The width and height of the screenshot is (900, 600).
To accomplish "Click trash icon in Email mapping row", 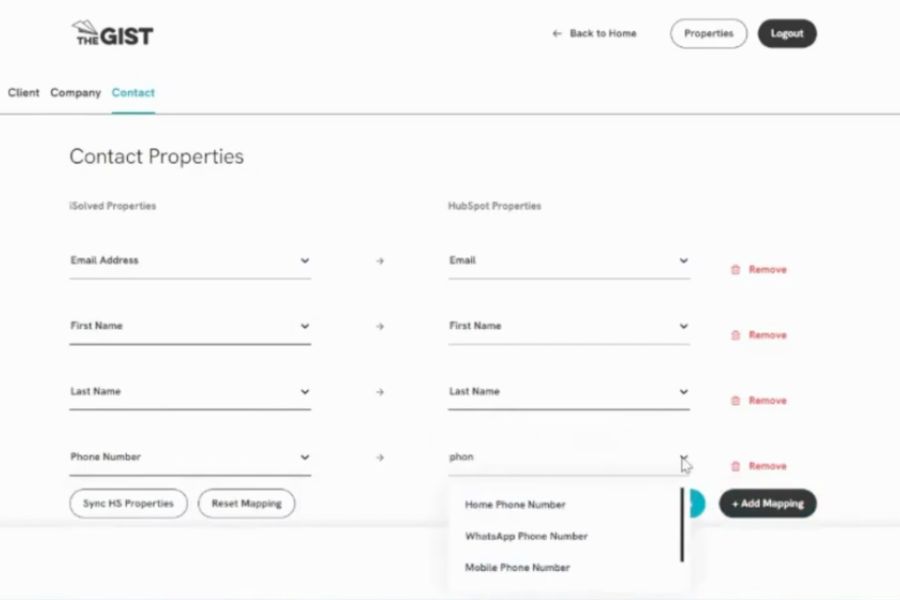I will click(735, 269).
